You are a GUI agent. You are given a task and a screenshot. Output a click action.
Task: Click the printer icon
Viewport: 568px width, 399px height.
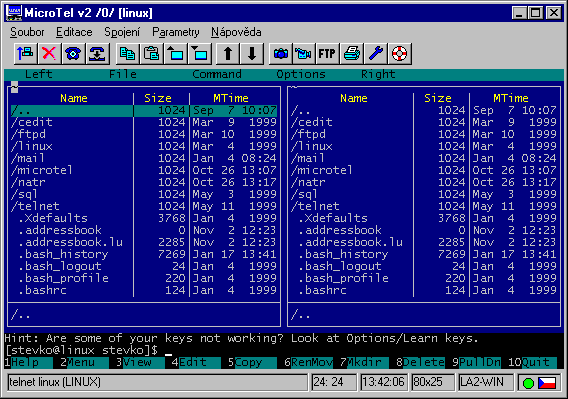click(x=351, y=54)
